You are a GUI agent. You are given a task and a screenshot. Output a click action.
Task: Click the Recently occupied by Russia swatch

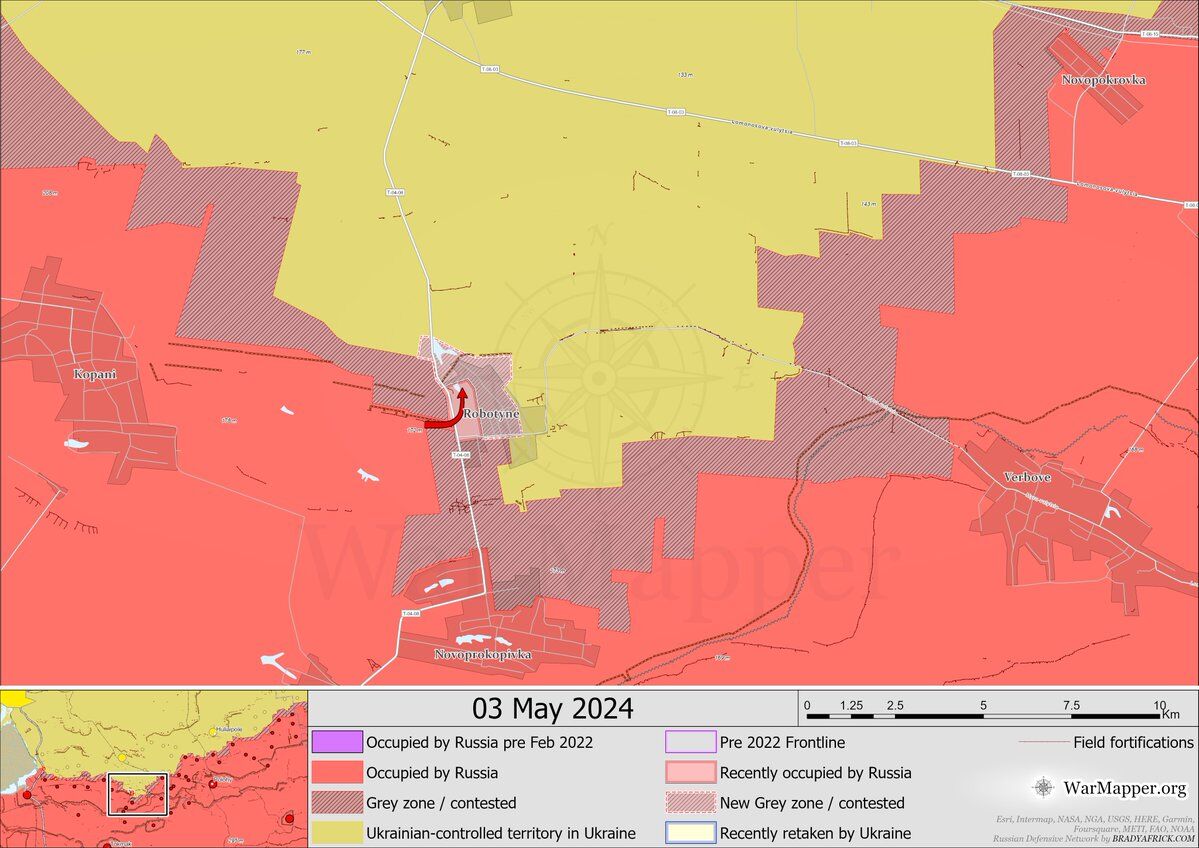(x=690, y=772)
